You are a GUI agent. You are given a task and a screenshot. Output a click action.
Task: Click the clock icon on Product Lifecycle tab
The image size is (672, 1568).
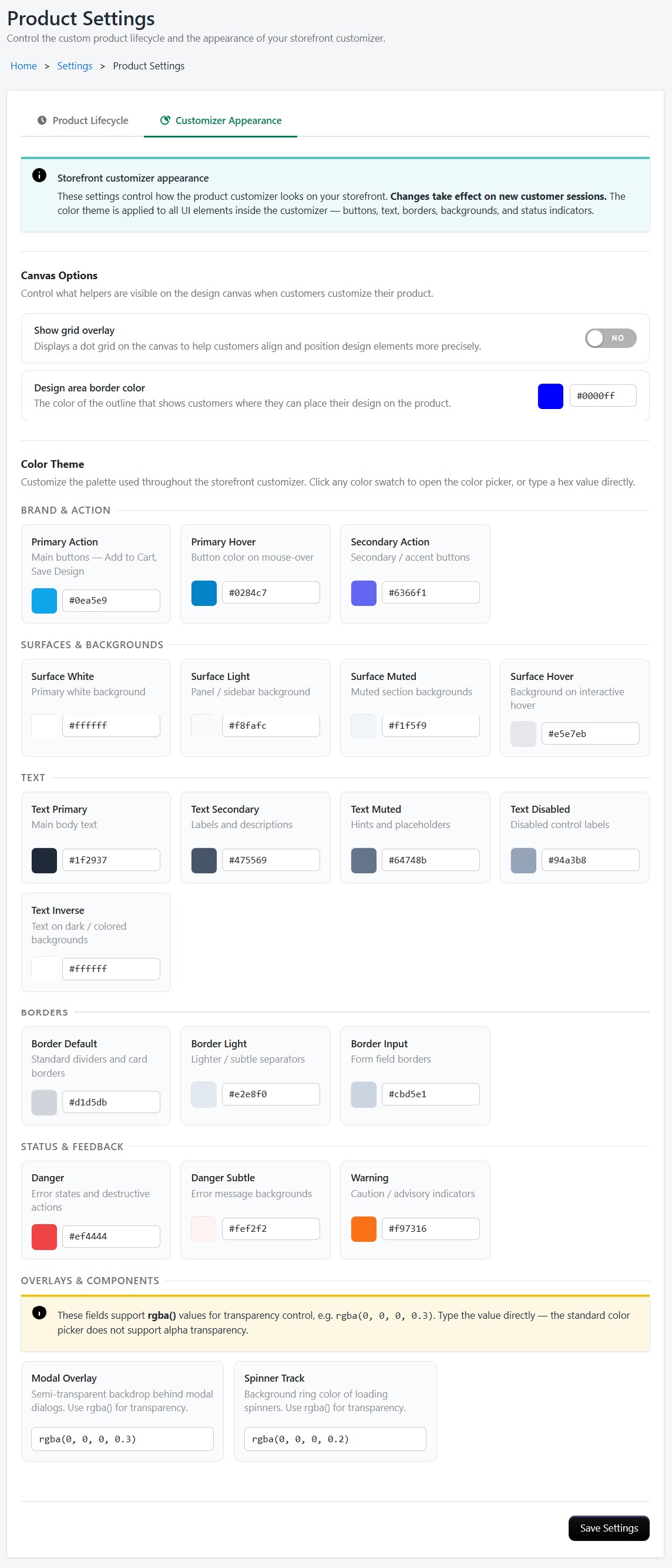42,120
